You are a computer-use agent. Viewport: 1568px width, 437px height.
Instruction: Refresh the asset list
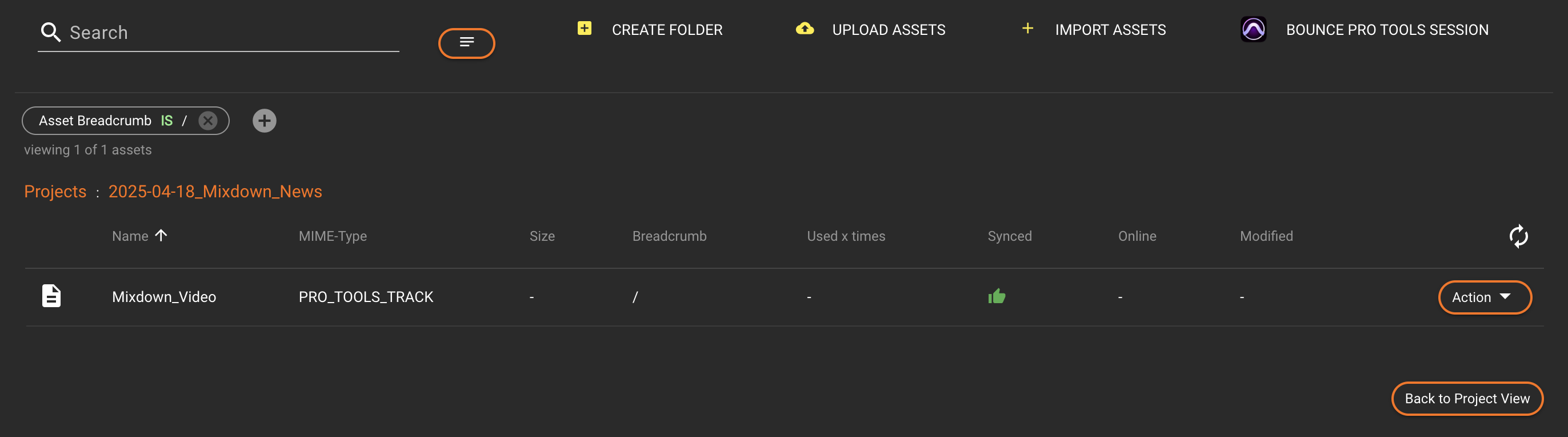[x=1518, y=236]
